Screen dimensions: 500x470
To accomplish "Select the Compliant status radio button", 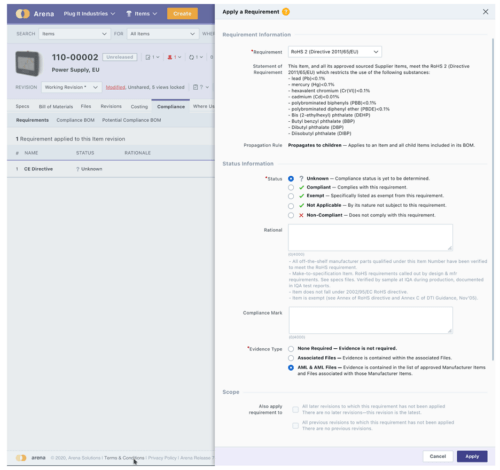I will (291, 187).
